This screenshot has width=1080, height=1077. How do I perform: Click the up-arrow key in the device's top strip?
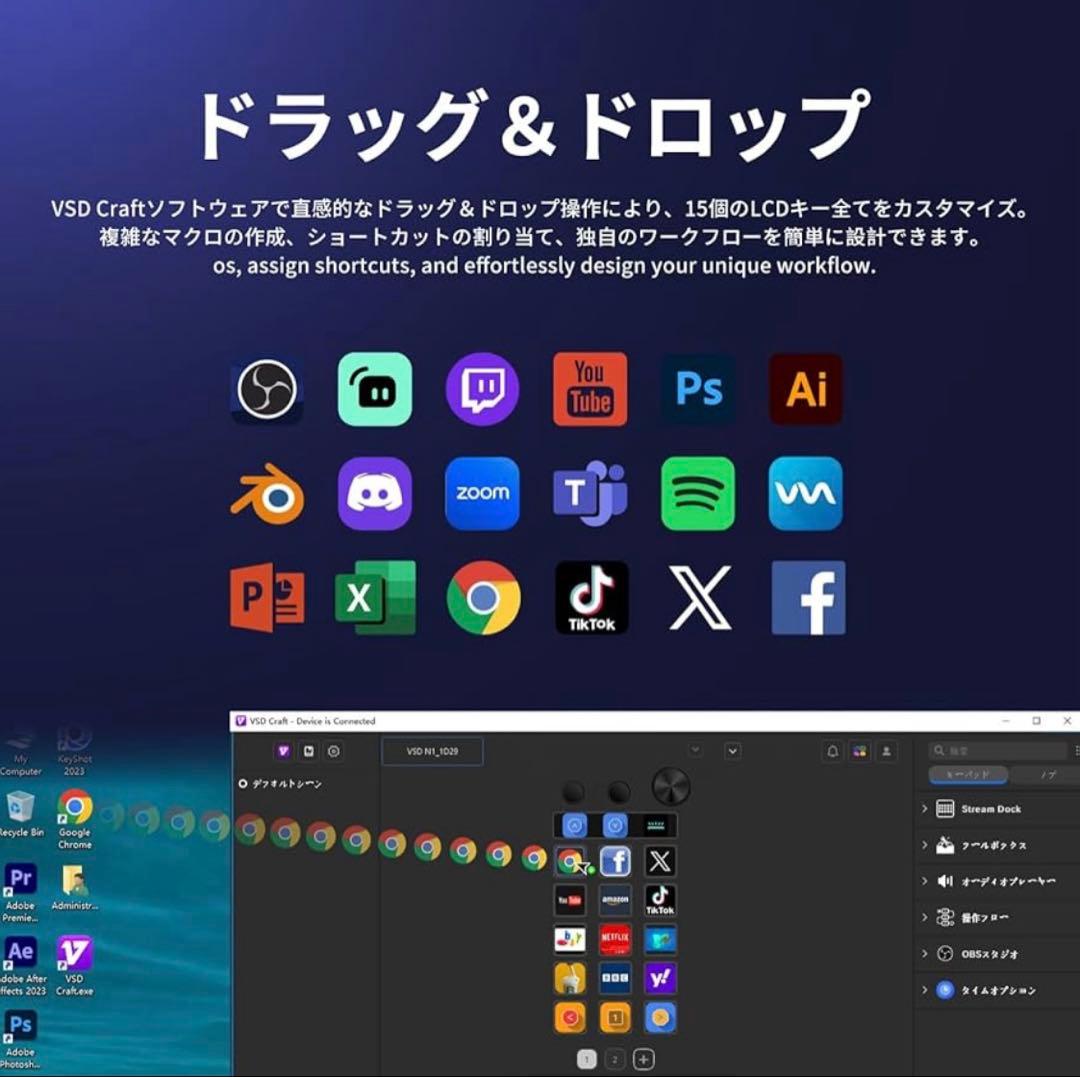coord(574,825)
